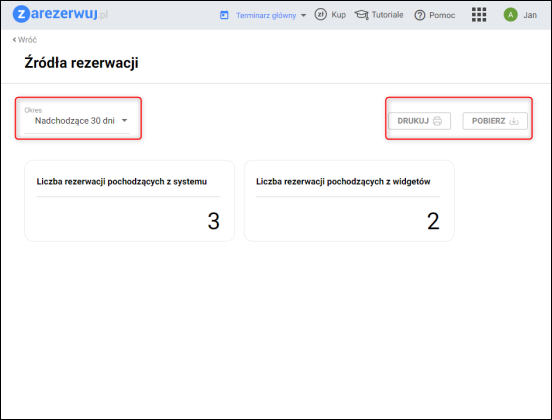The height and width of the screenshot is (420, 552).
Task: Click the arrow next to Nadchodzące 30 dni
Action: pyautogui.click(x=124, y=120)
